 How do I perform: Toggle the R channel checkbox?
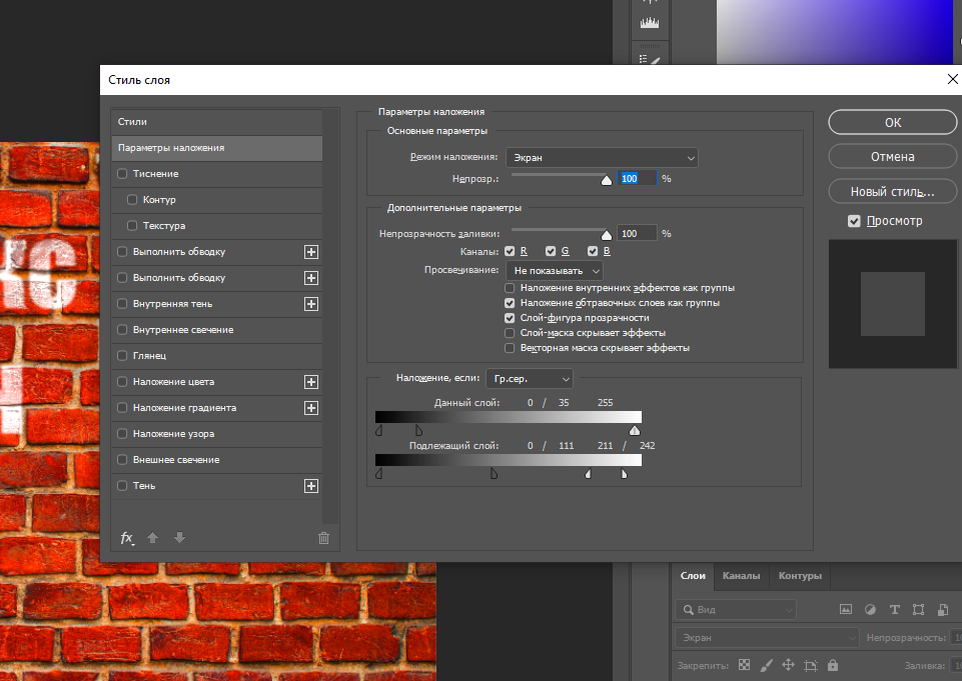pyautogui.click(x=509, y=251)
